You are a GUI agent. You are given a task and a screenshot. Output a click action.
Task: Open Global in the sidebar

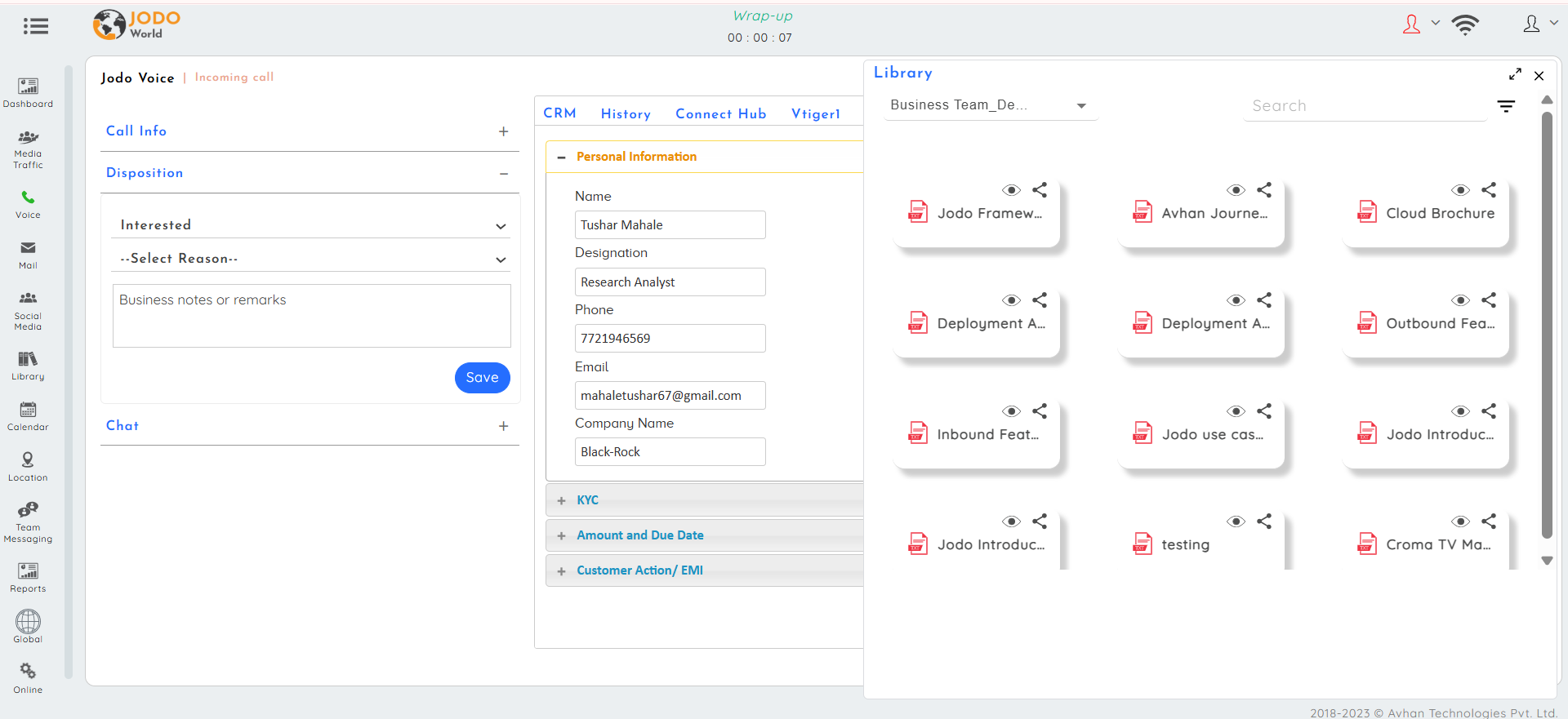[x=28, y=627]
